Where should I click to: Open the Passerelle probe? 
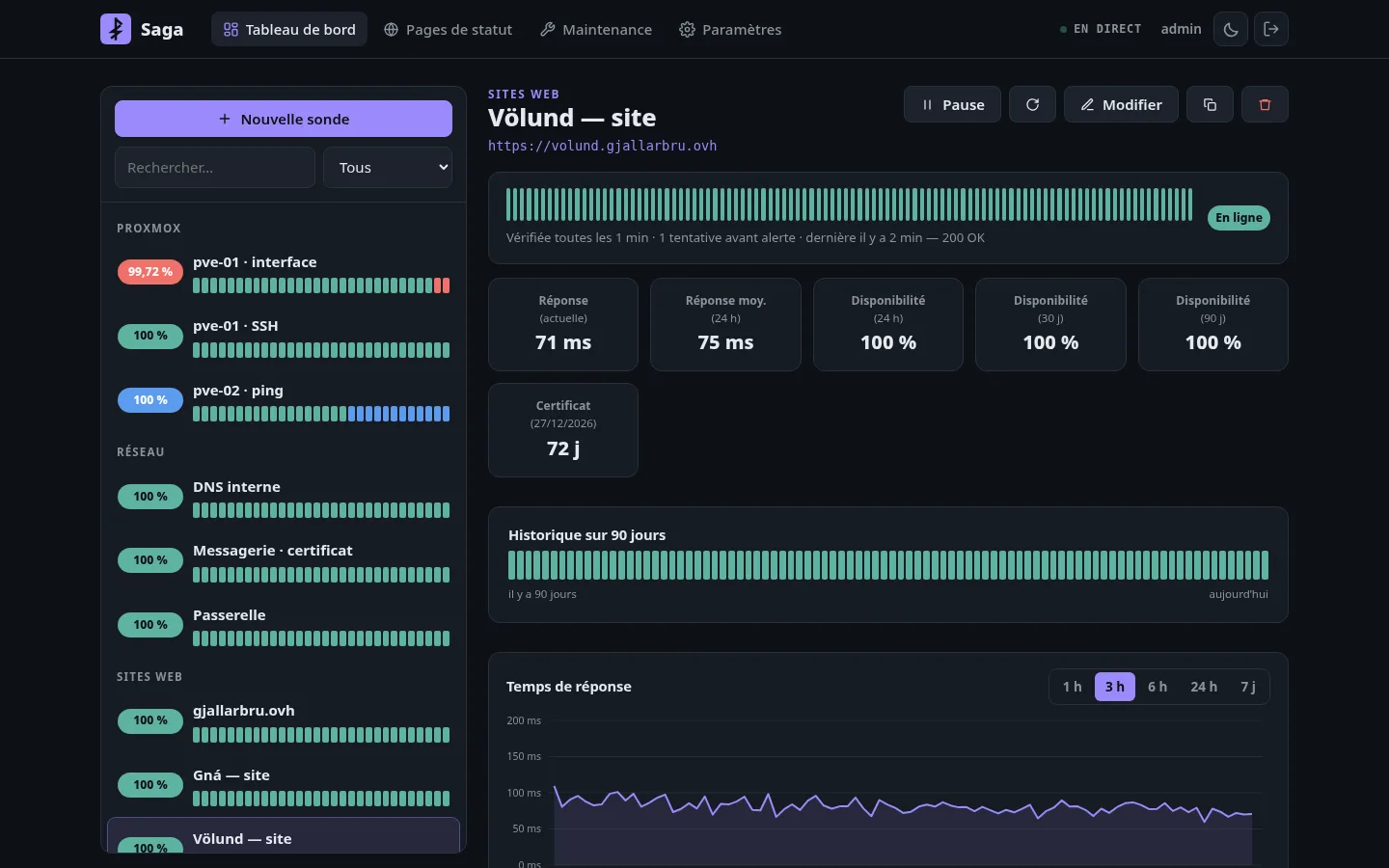point(284,626)
